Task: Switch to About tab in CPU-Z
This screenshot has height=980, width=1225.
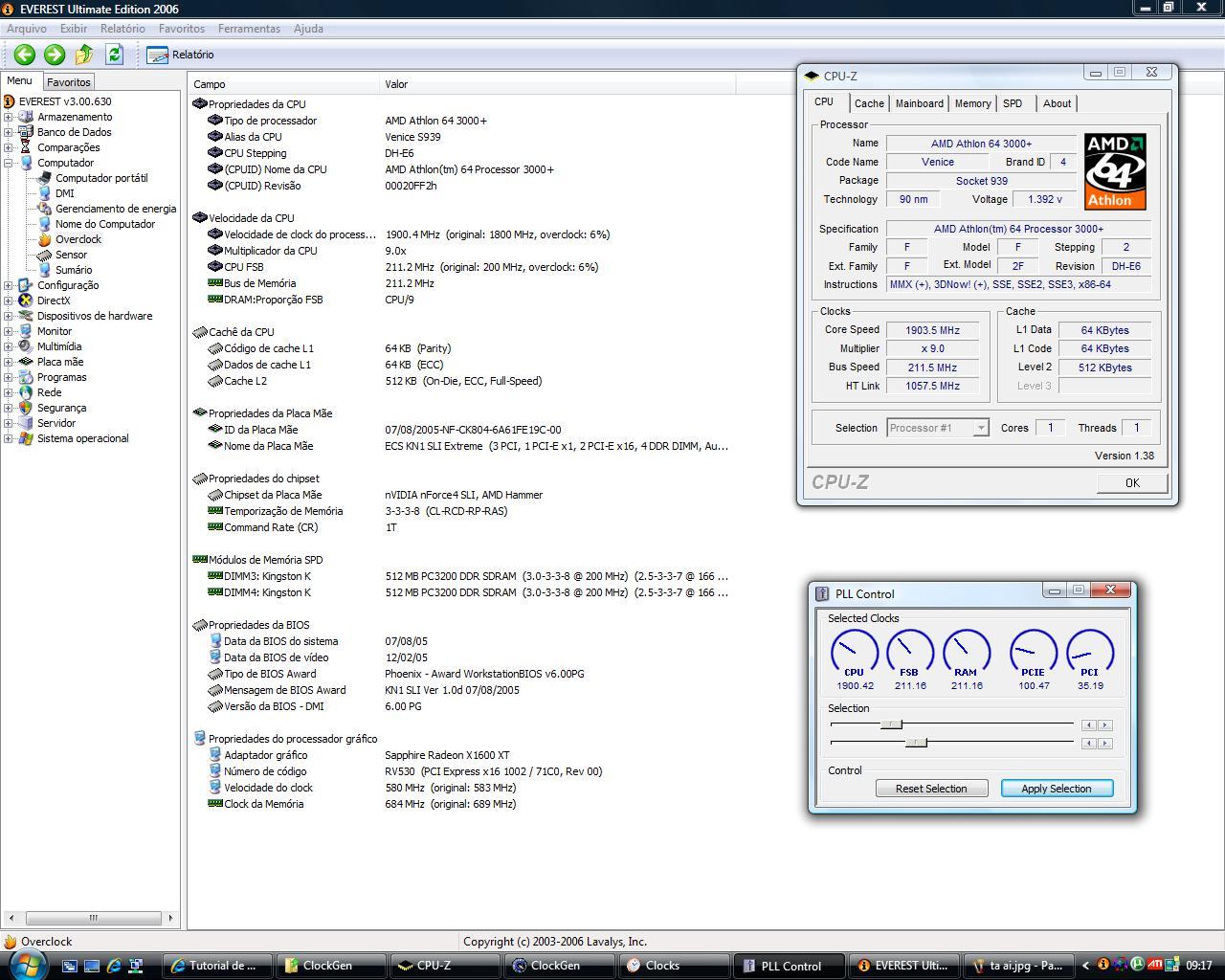Action: [x=1057, y=103]
